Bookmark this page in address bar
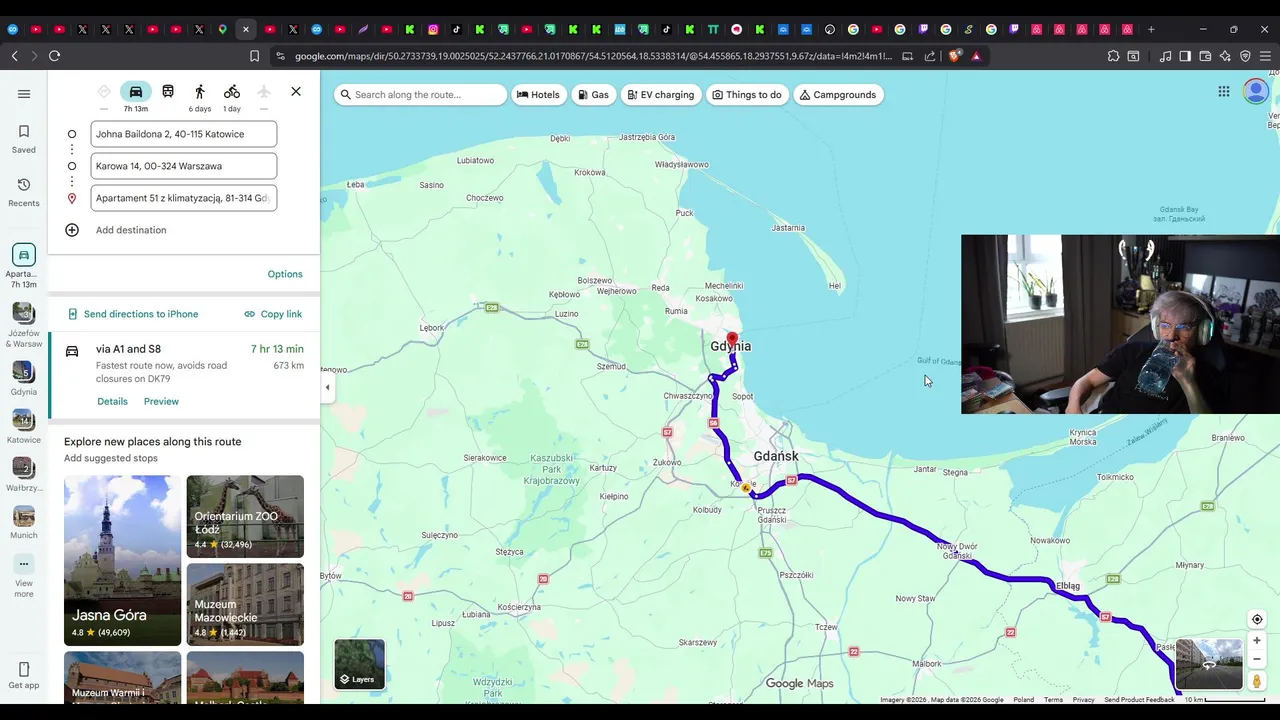The height and width of the screenshot is (720, 1280). pyautogui.click(x=254, y=56)
